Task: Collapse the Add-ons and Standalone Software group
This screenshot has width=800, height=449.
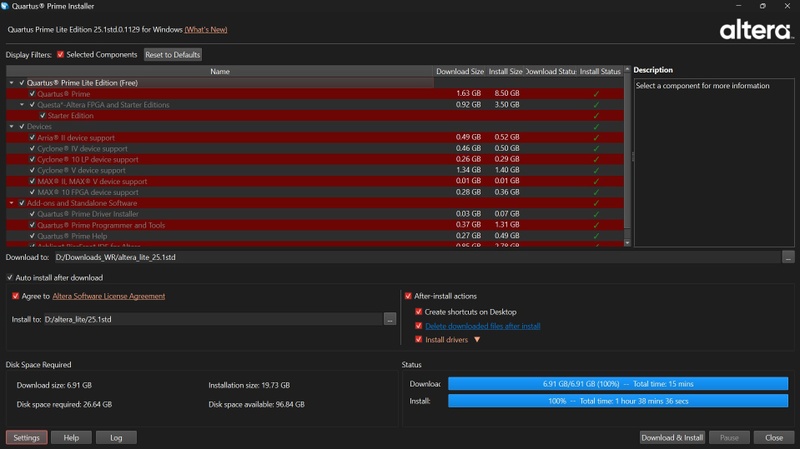Action: [x=11, y=203]
